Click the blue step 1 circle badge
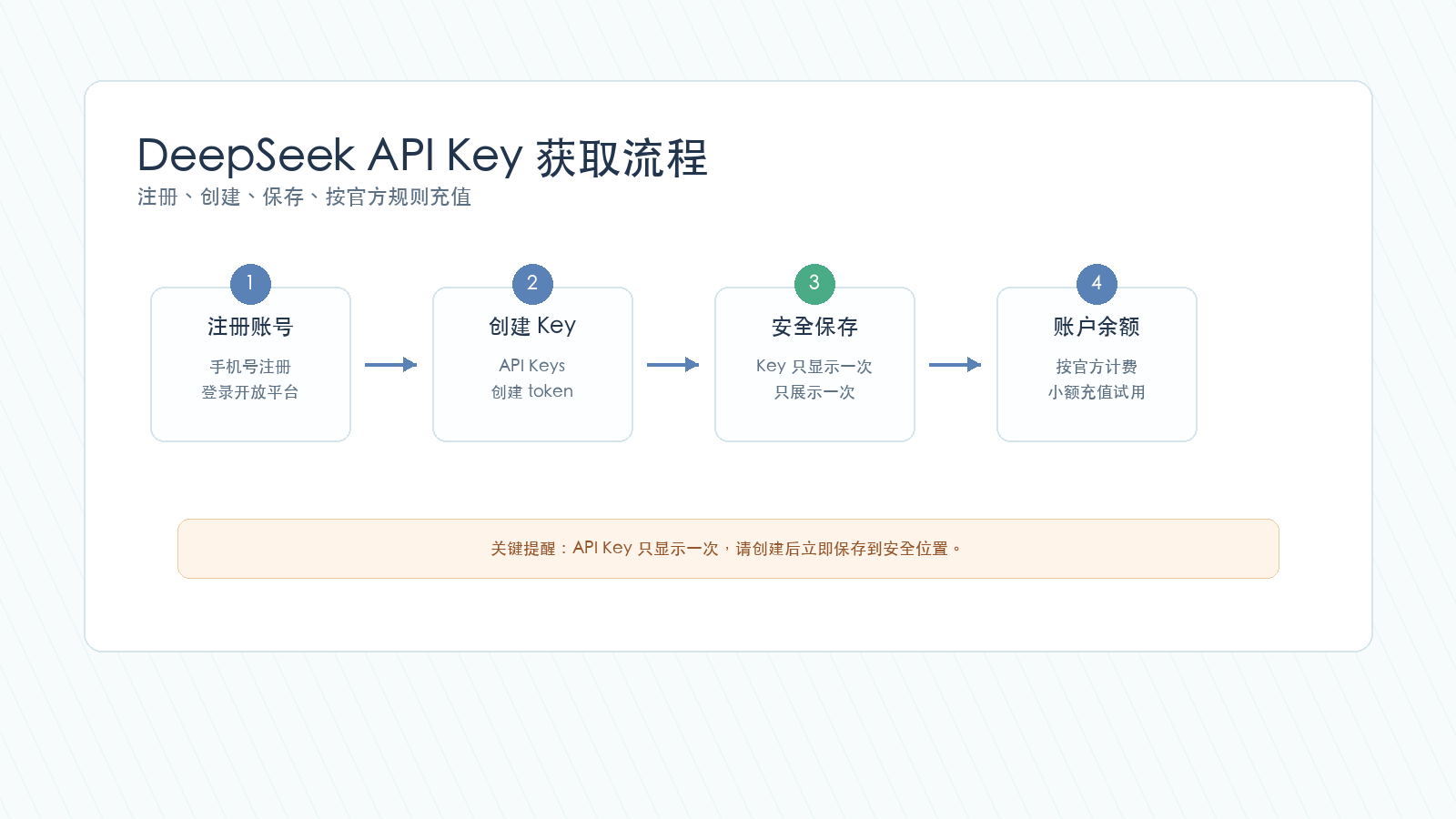The width and height of the screenshot is (1456, 819). (250, 284)
